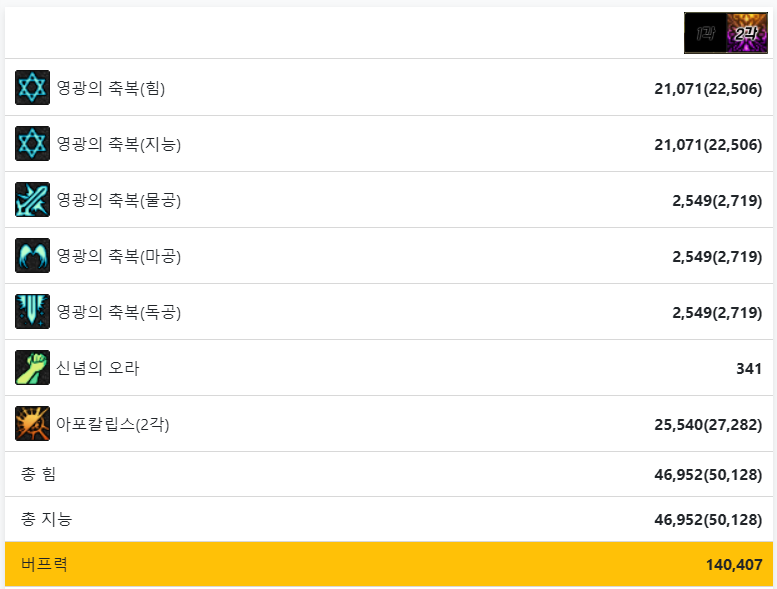This screenshot has height=589, width=777.
Task: Click the 영광의 축복(힘) label
Action: (111, 88)
